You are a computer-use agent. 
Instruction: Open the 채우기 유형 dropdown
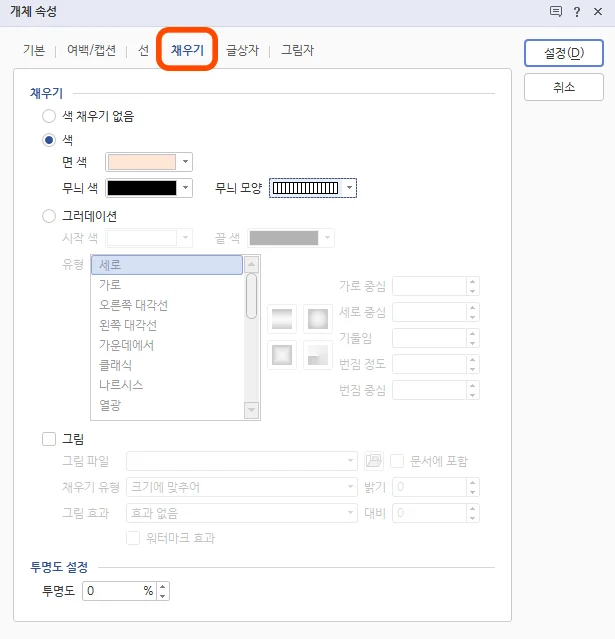(242, 487)
